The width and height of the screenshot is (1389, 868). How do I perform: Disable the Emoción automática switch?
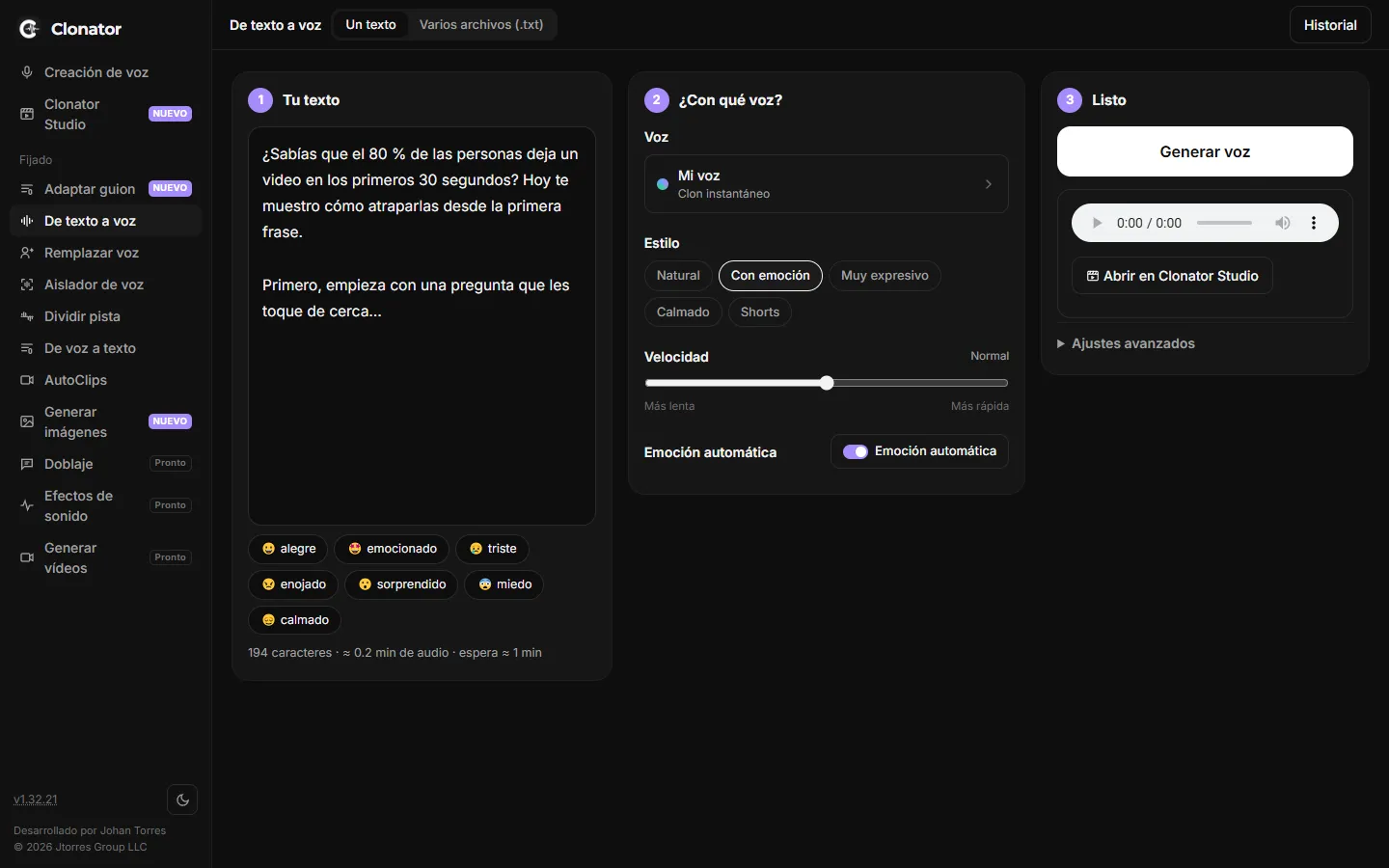click(x=856, y=451)
